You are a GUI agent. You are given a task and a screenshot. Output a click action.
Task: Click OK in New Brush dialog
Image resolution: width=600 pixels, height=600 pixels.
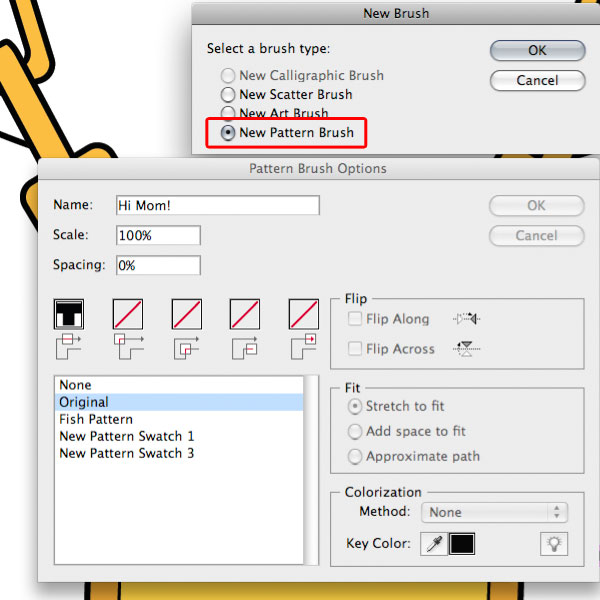[538, 51]
